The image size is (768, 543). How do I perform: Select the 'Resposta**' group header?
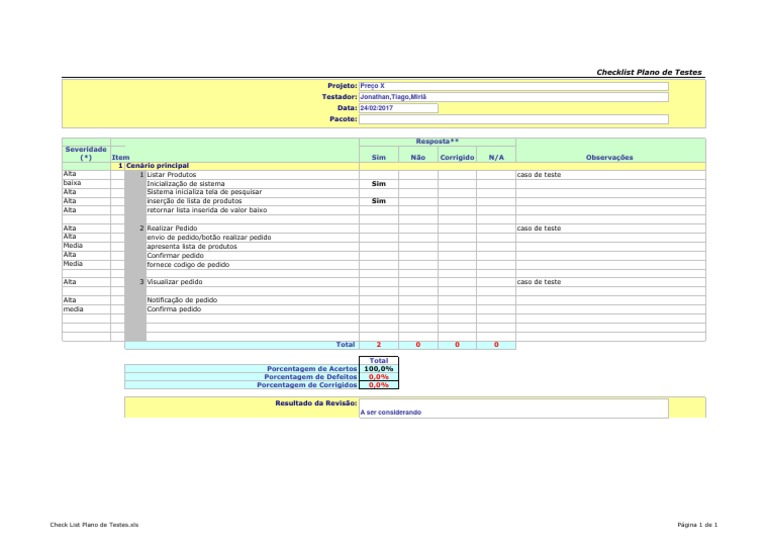pos(437,142)
